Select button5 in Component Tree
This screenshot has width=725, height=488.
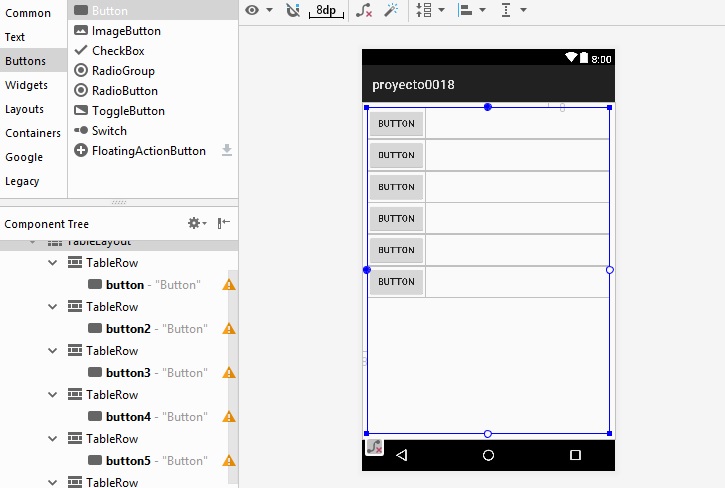[128, 461]
